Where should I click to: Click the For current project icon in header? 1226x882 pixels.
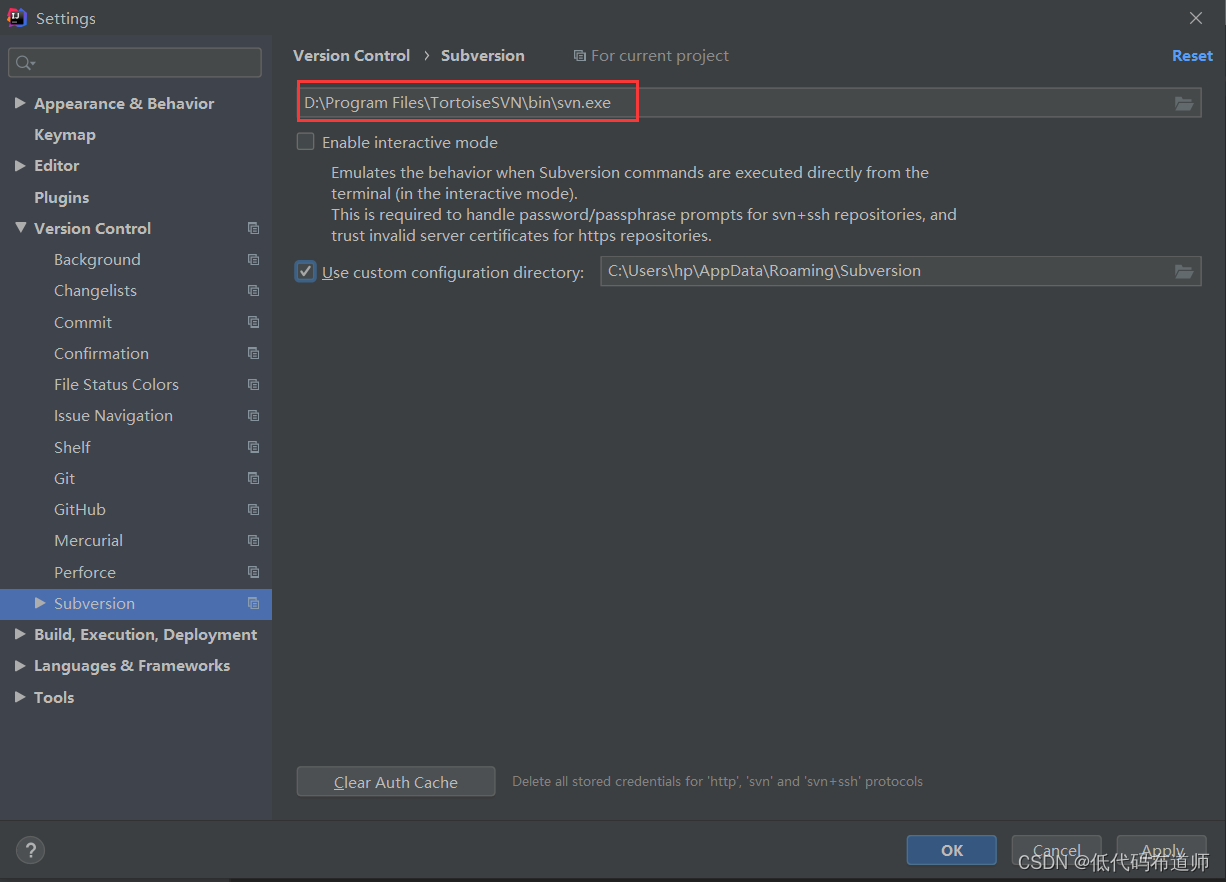pyautogui.click(x=580, y=56)
